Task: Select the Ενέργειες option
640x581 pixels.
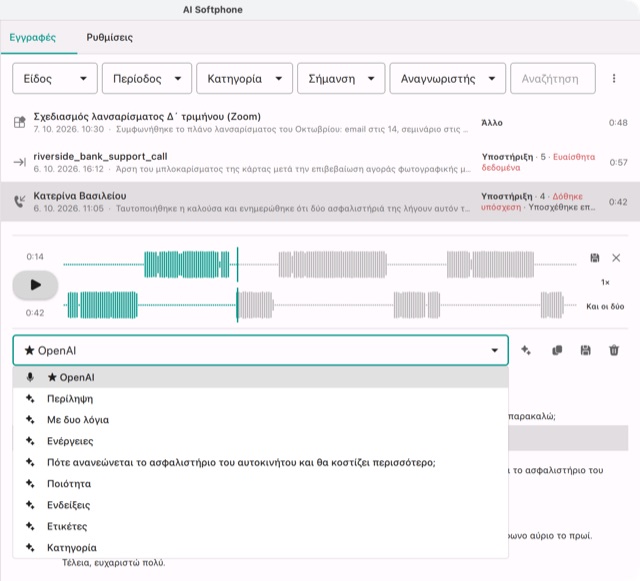Action: (x=260, y=441)
